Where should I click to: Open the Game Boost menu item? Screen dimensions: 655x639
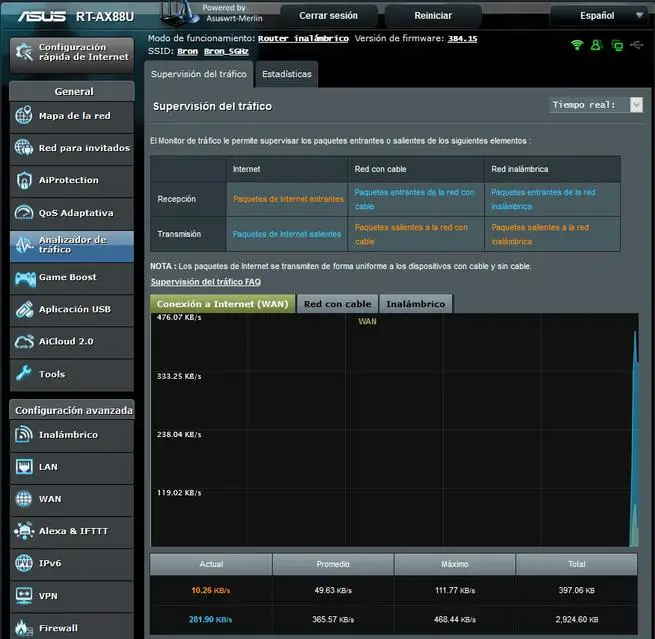pos(72,277)
